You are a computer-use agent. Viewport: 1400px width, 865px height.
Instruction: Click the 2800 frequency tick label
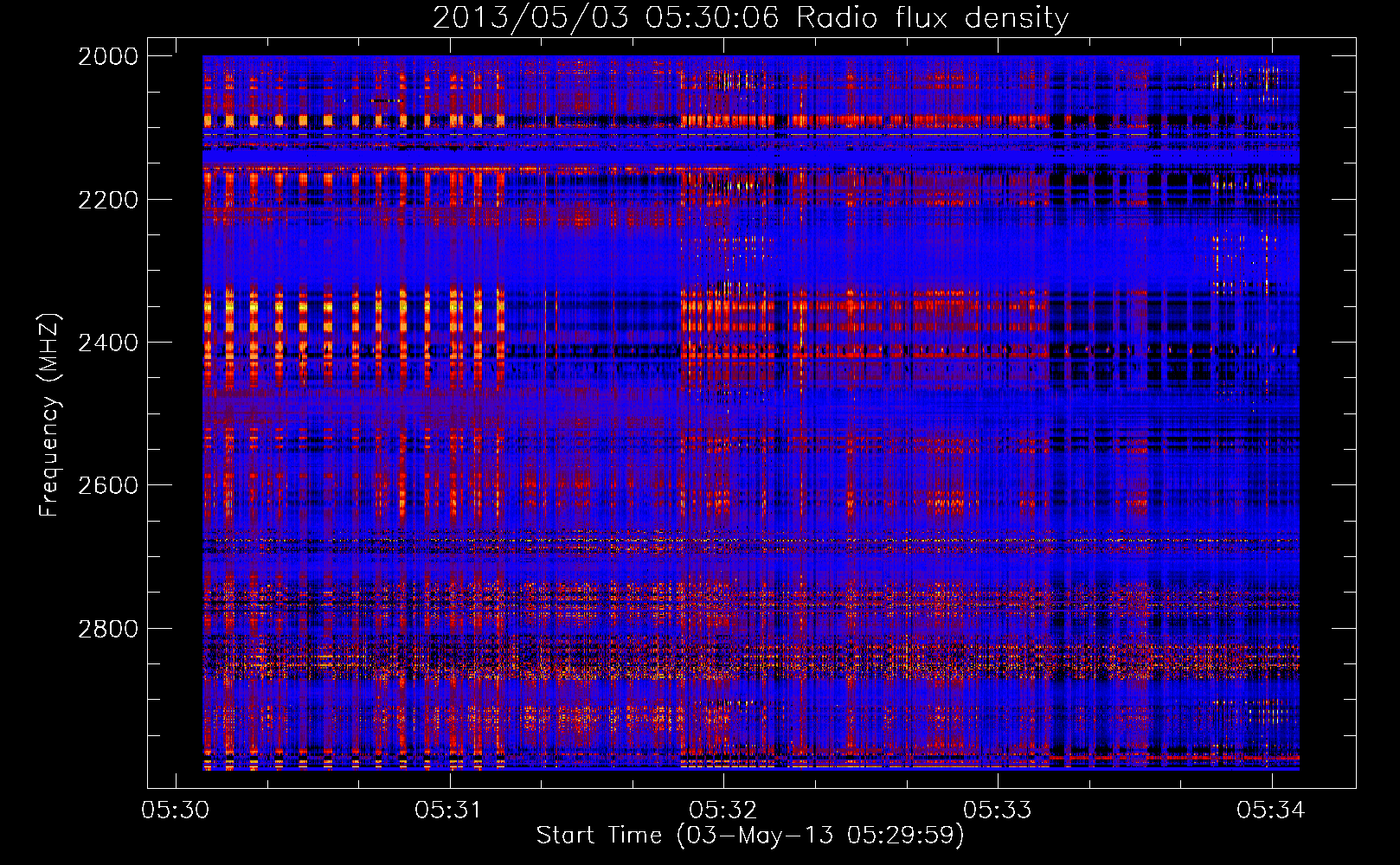click(108, 629)
